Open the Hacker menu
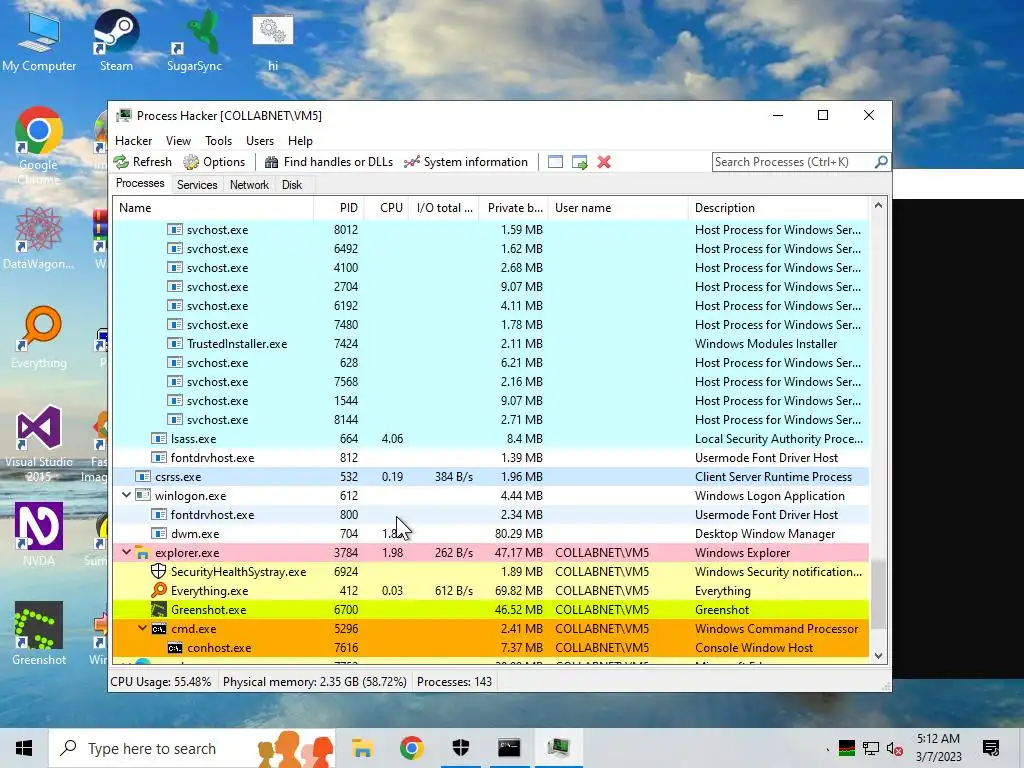This screenshot has height=768, width=1024. (x=133, y=141)
